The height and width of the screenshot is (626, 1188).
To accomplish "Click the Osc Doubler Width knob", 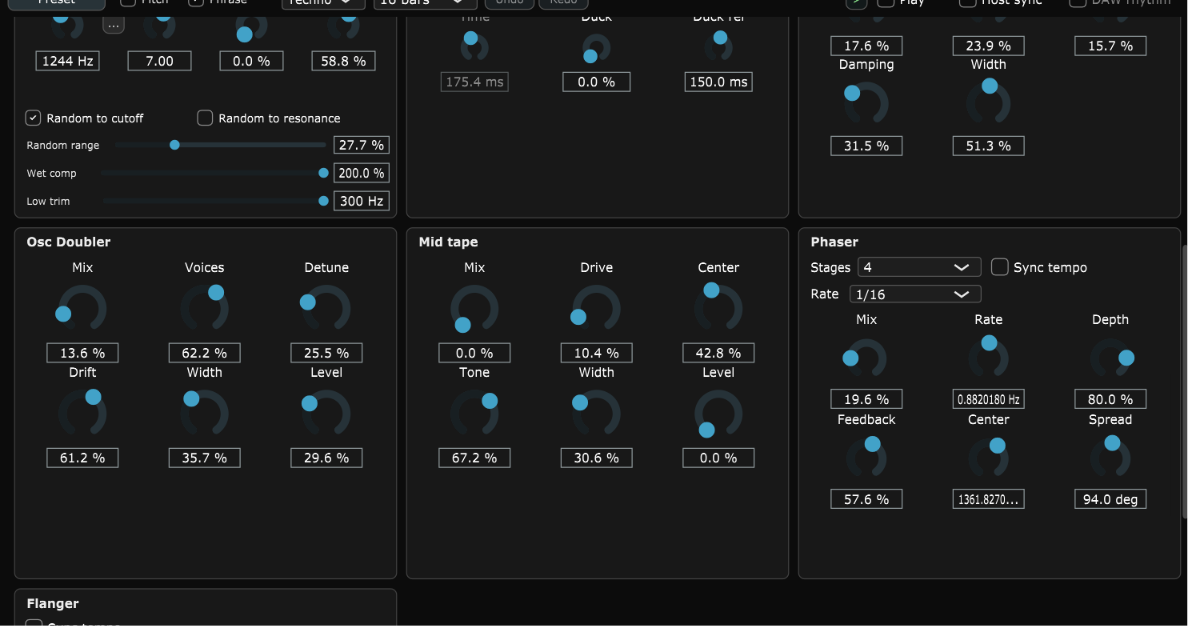I will (x=205, y=412).
